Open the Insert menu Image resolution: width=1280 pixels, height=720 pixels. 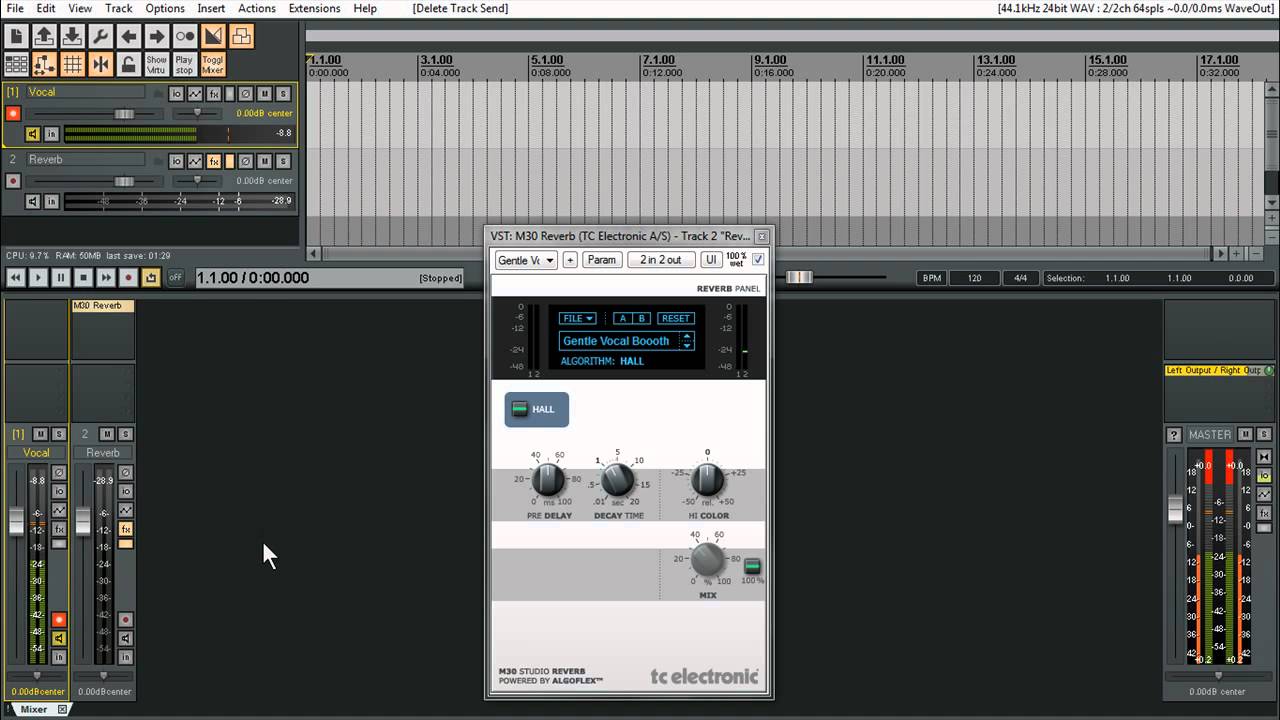(211, 8)
